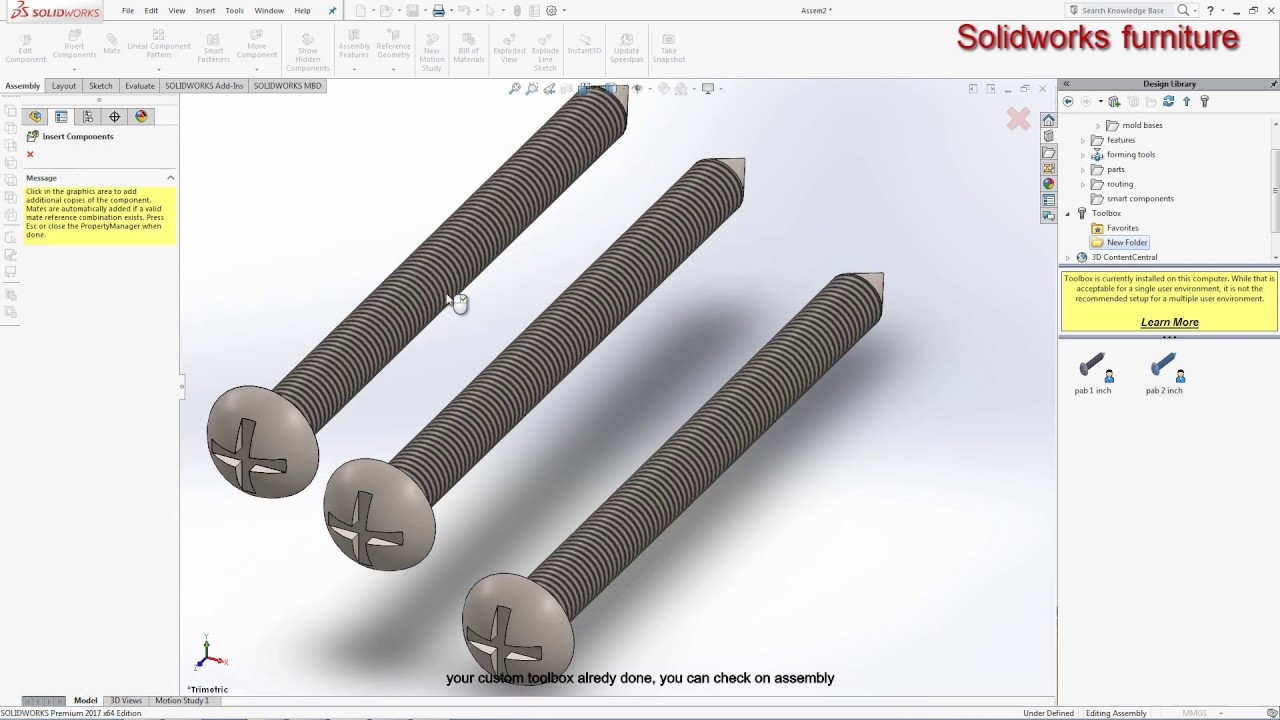This screenshot has width=1280, height=720.
Task: Open the File menu
Action: pos(128,11)
